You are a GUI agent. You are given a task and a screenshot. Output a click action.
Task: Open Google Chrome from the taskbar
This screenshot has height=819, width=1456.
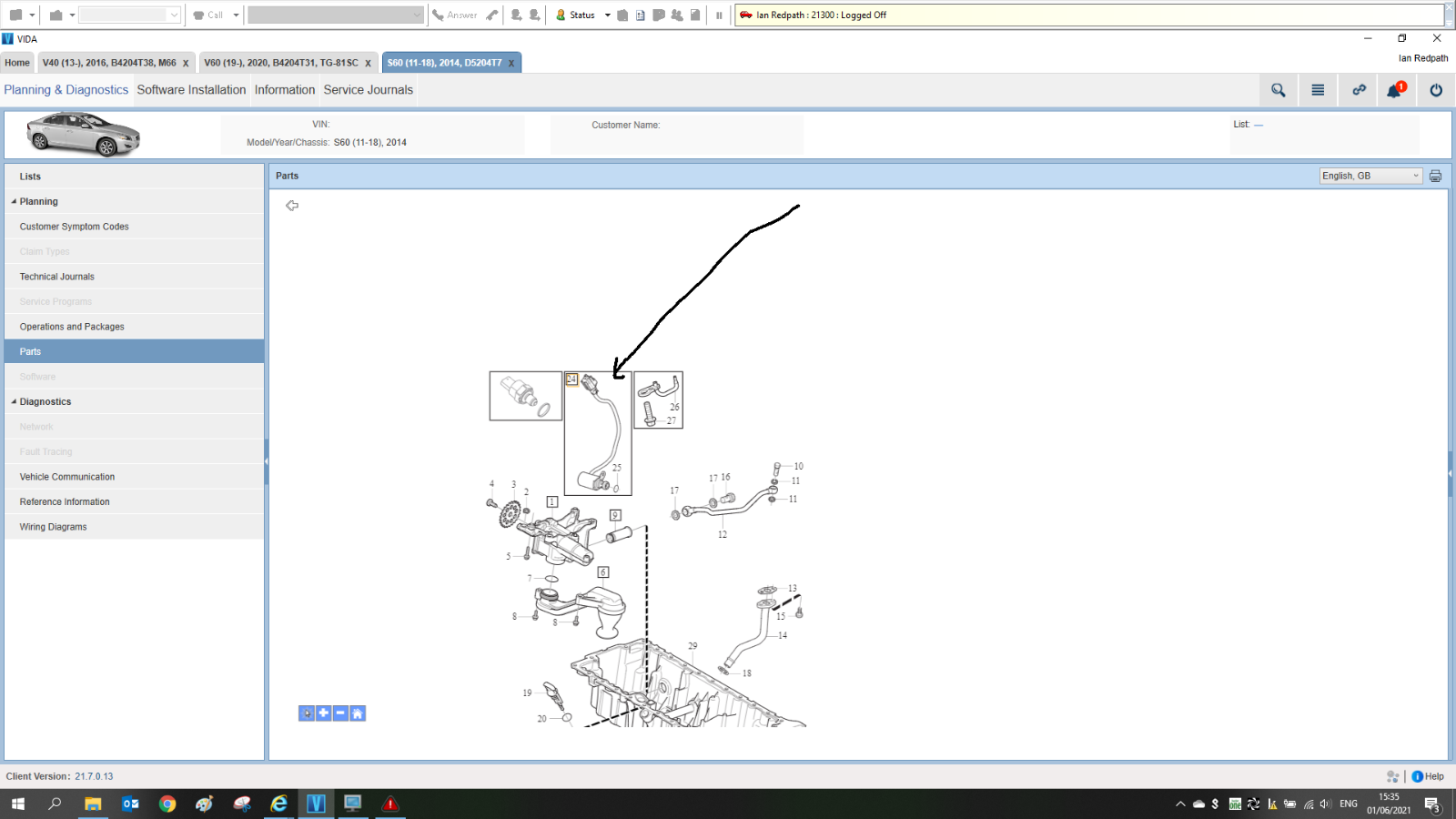(x=167, y=804)
